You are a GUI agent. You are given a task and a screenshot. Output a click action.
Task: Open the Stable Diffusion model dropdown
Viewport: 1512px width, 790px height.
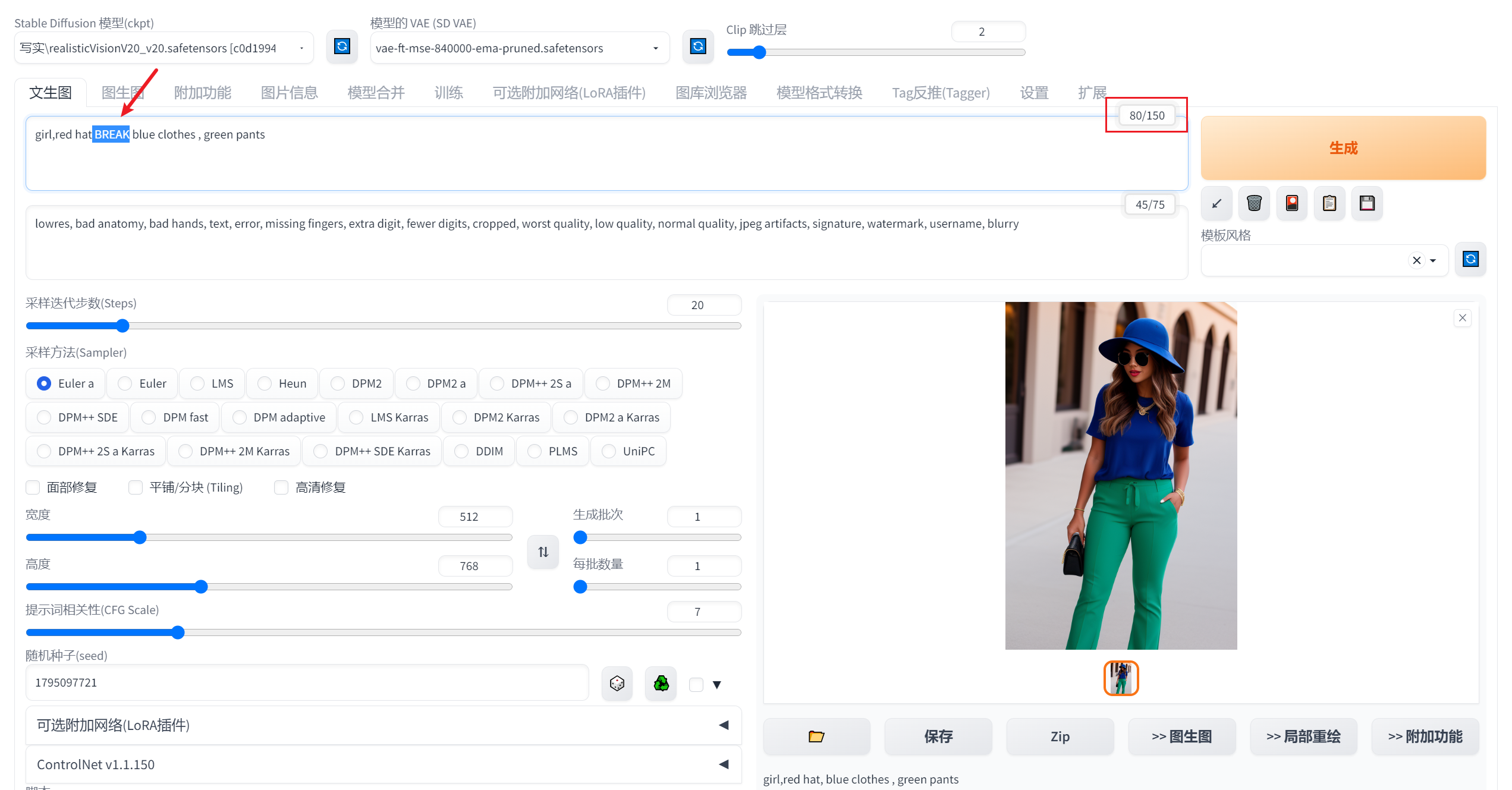coord(164,48)
